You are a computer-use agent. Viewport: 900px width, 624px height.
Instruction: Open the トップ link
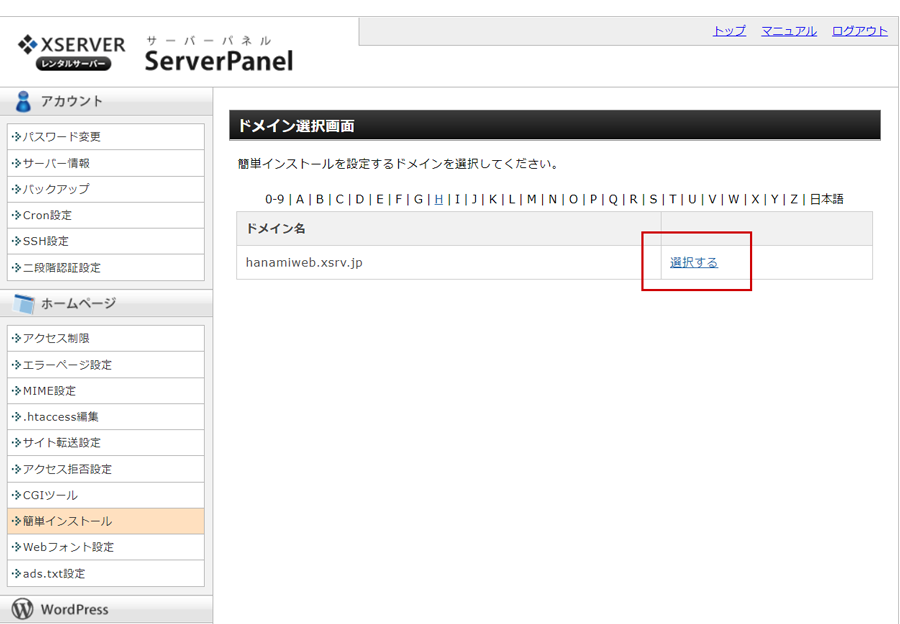(x=729, y=31)
